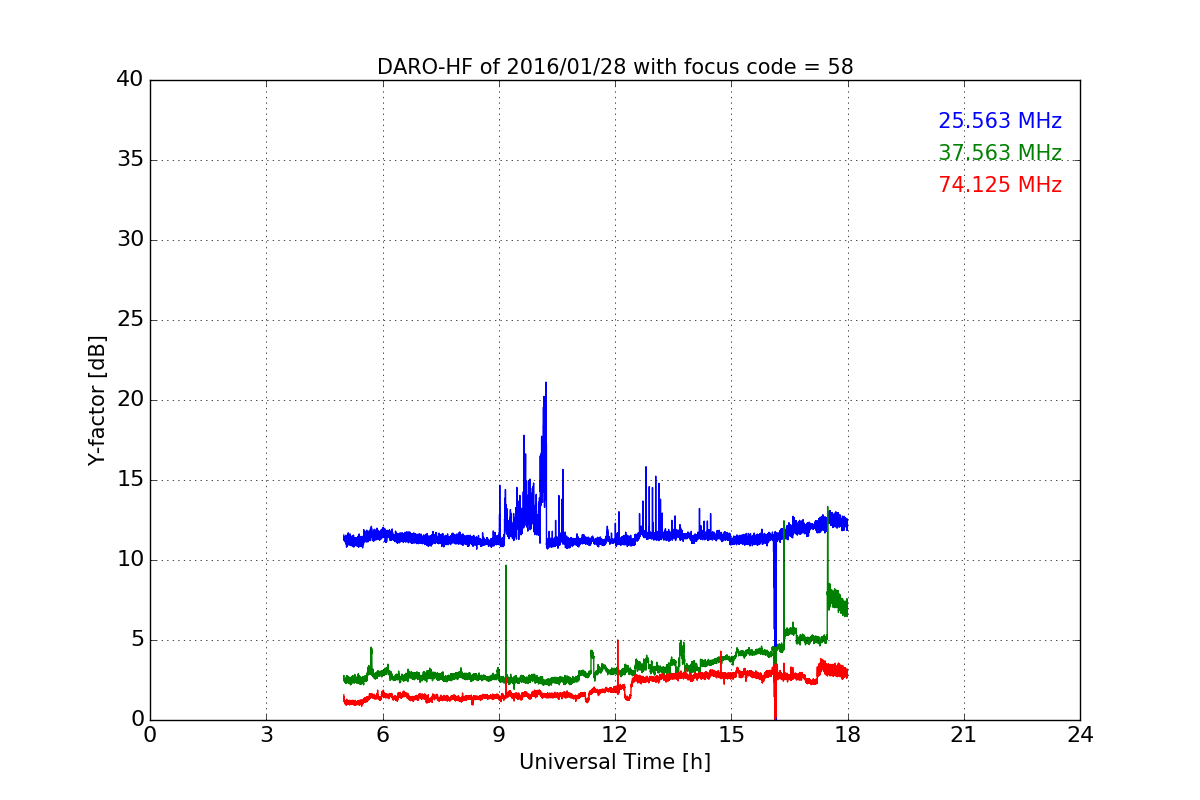This screenshot has height=800, width=1200.
Task: Click the x-axis tick label 18
Action: (x=848, y=735)
